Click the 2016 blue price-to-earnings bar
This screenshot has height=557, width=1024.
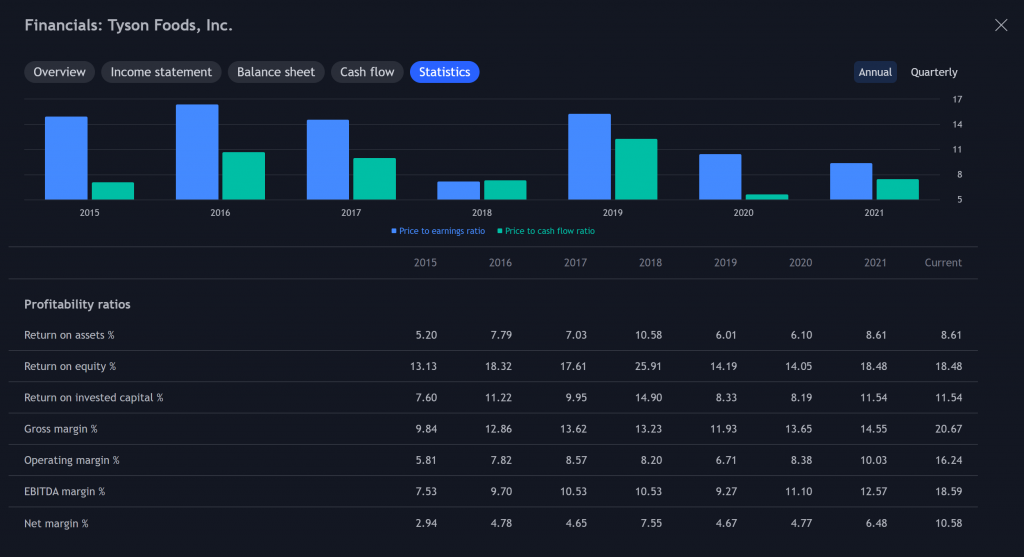pyautogui.click(x=197, y=151)
